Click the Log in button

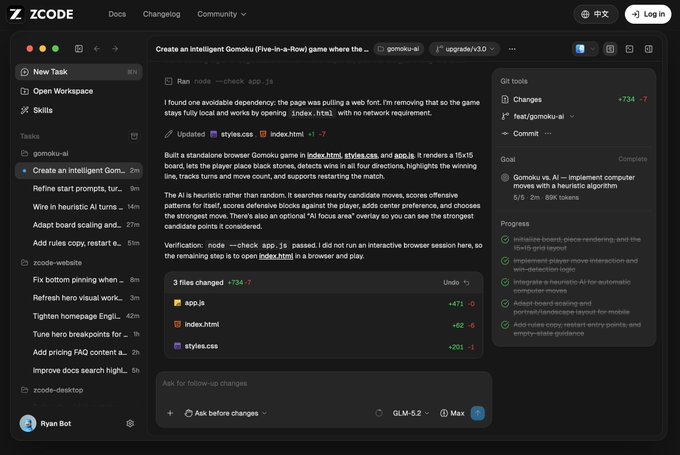tap(648, 14)
